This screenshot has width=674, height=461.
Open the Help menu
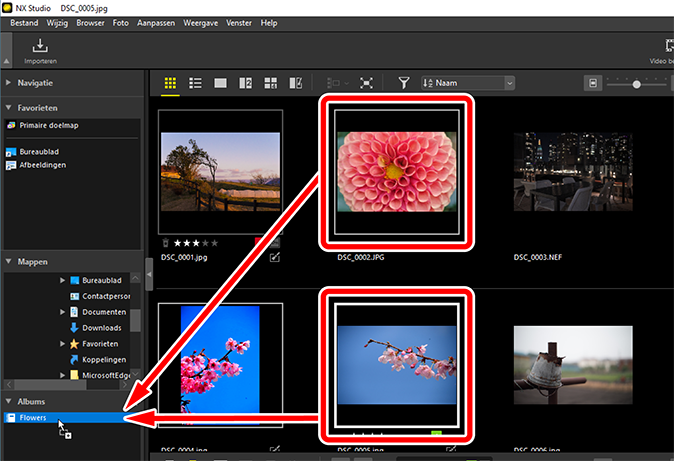coord(269,23)
